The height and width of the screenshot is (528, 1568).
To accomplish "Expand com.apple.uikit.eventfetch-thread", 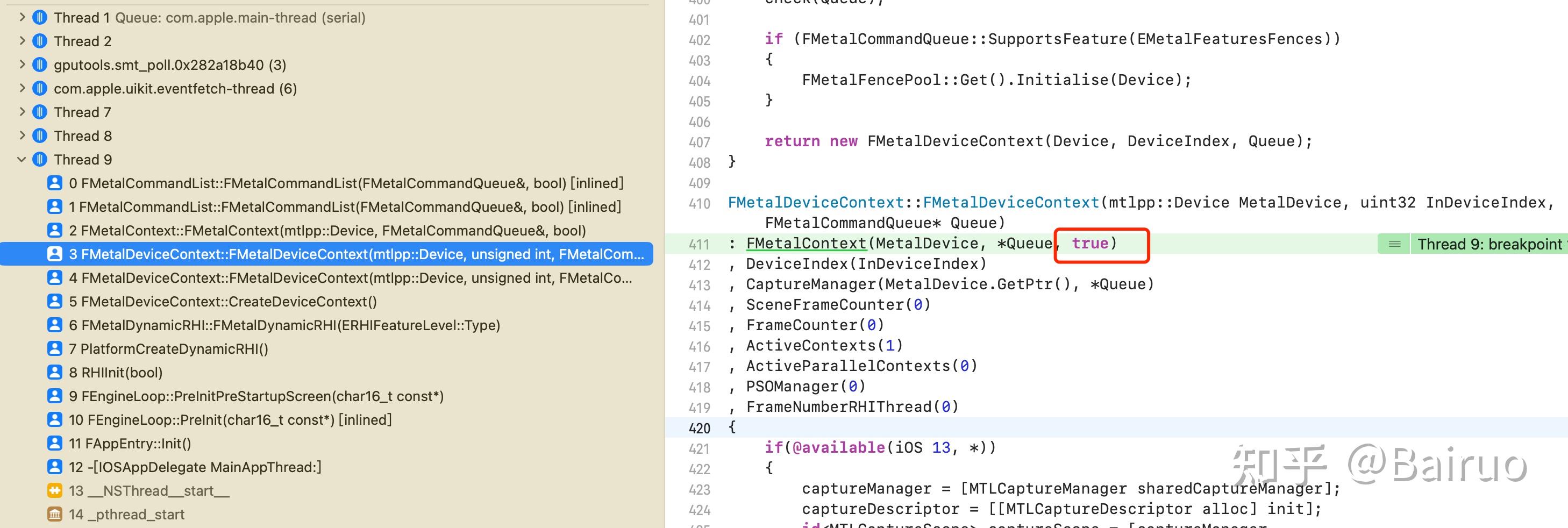I will tap(22, 88).
